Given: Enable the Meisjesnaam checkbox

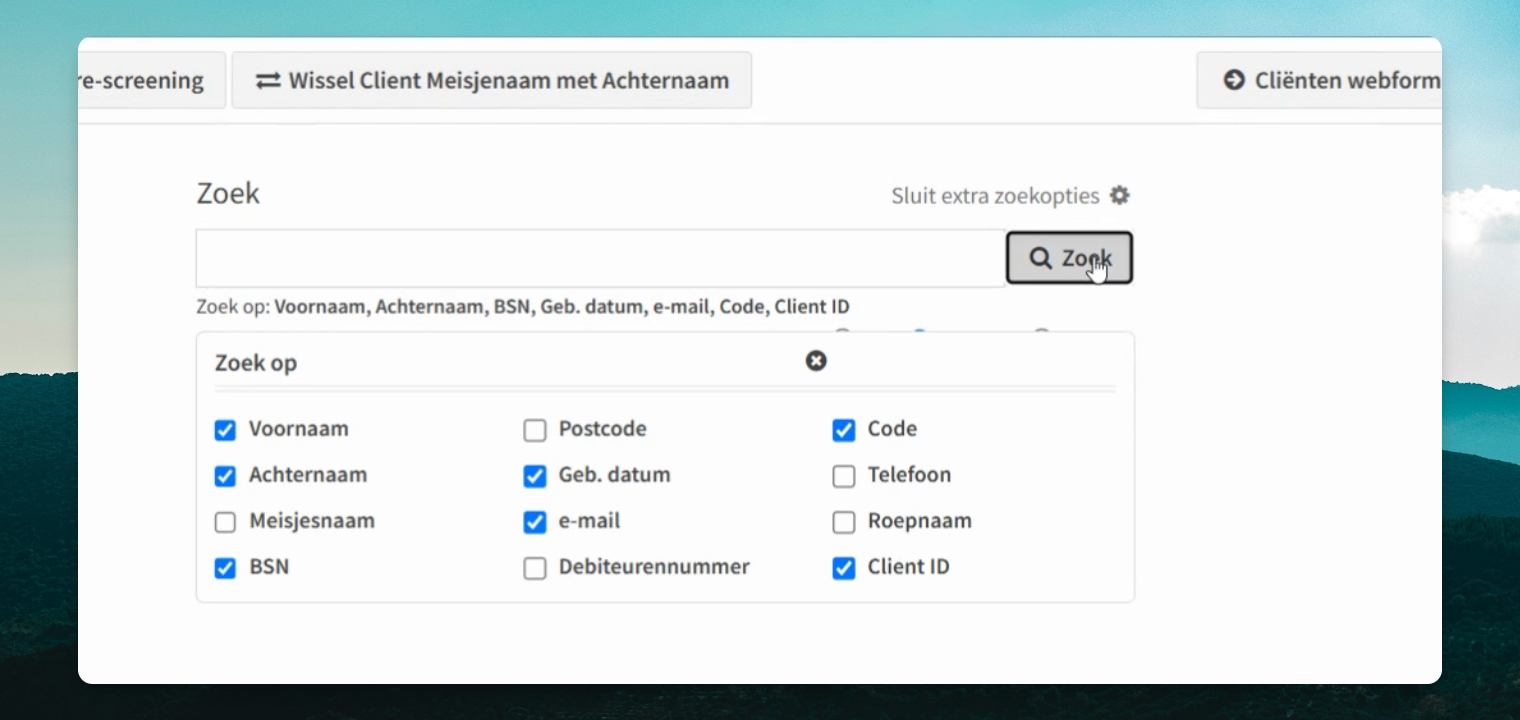Looking at the screenshot, I should [225, 522].
